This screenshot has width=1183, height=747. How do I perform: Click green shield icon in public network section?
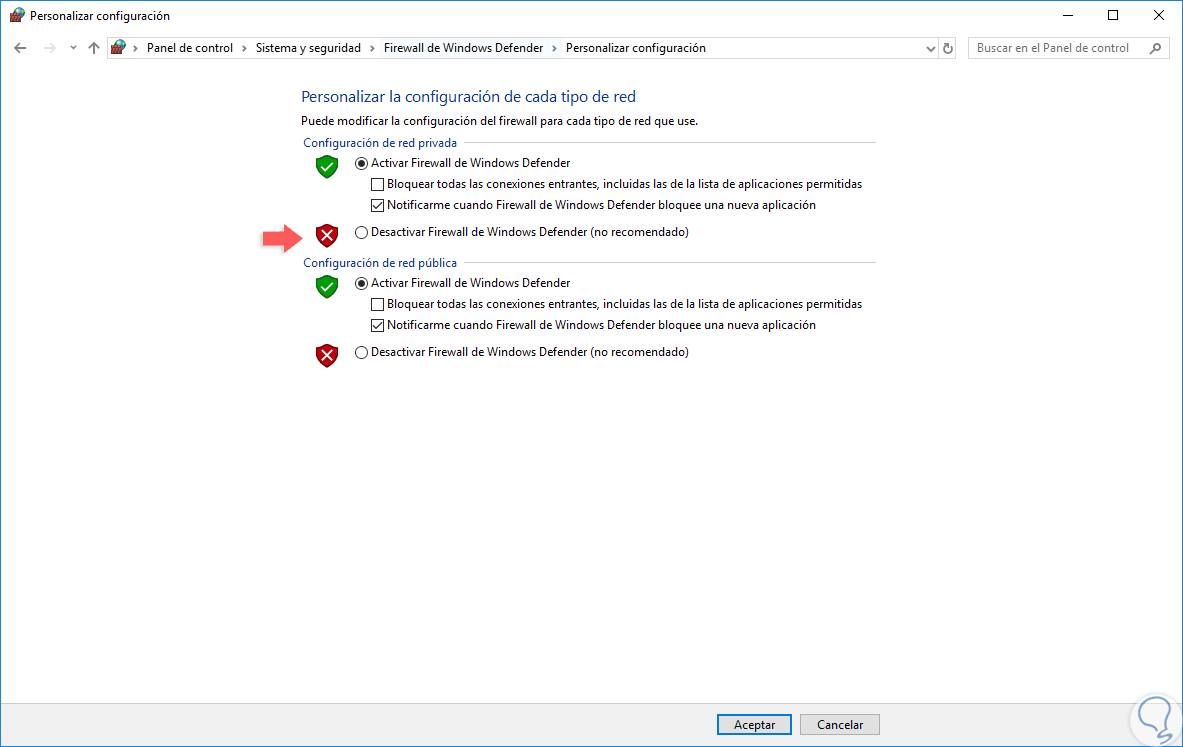click(x=327, y=287)
